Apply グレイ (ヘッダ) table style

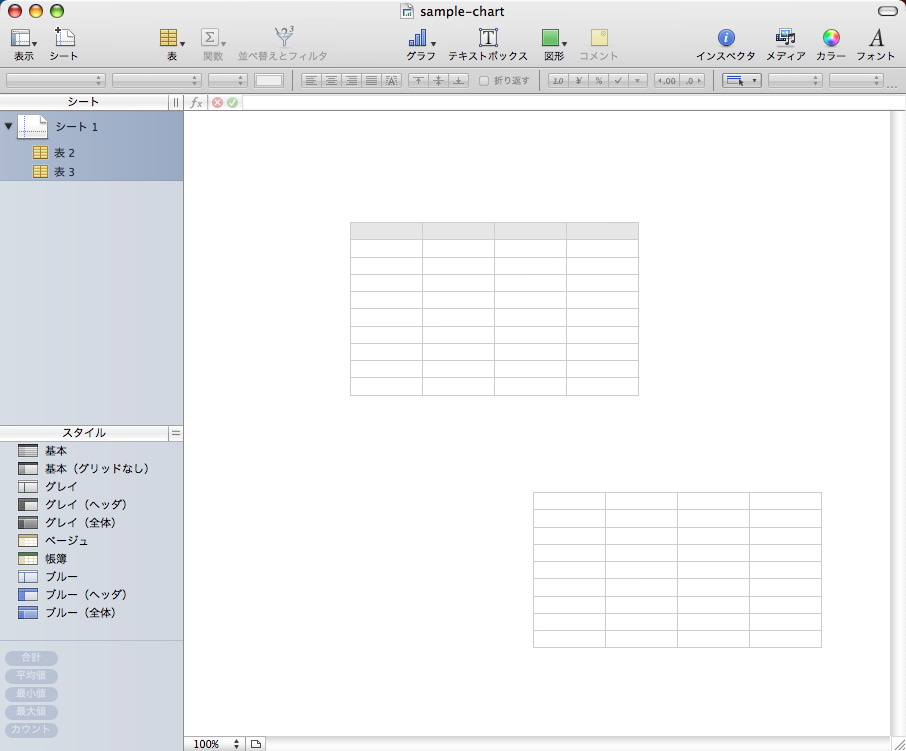click(x=91, y=504)
